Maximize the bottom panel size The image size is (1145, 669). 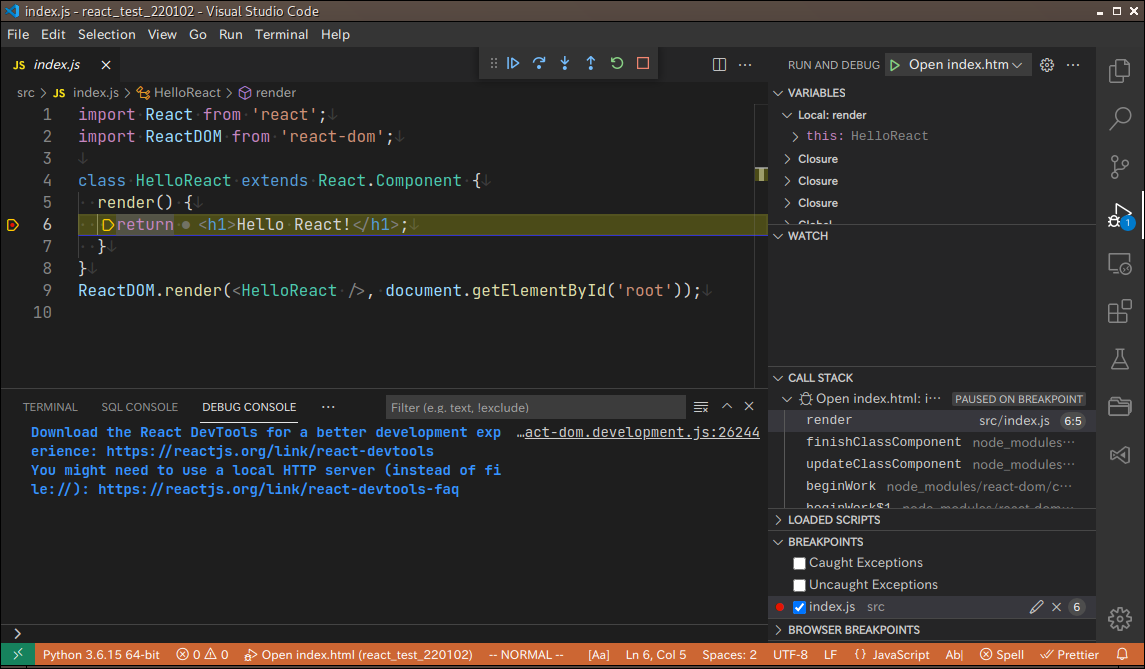click(727, 406)
